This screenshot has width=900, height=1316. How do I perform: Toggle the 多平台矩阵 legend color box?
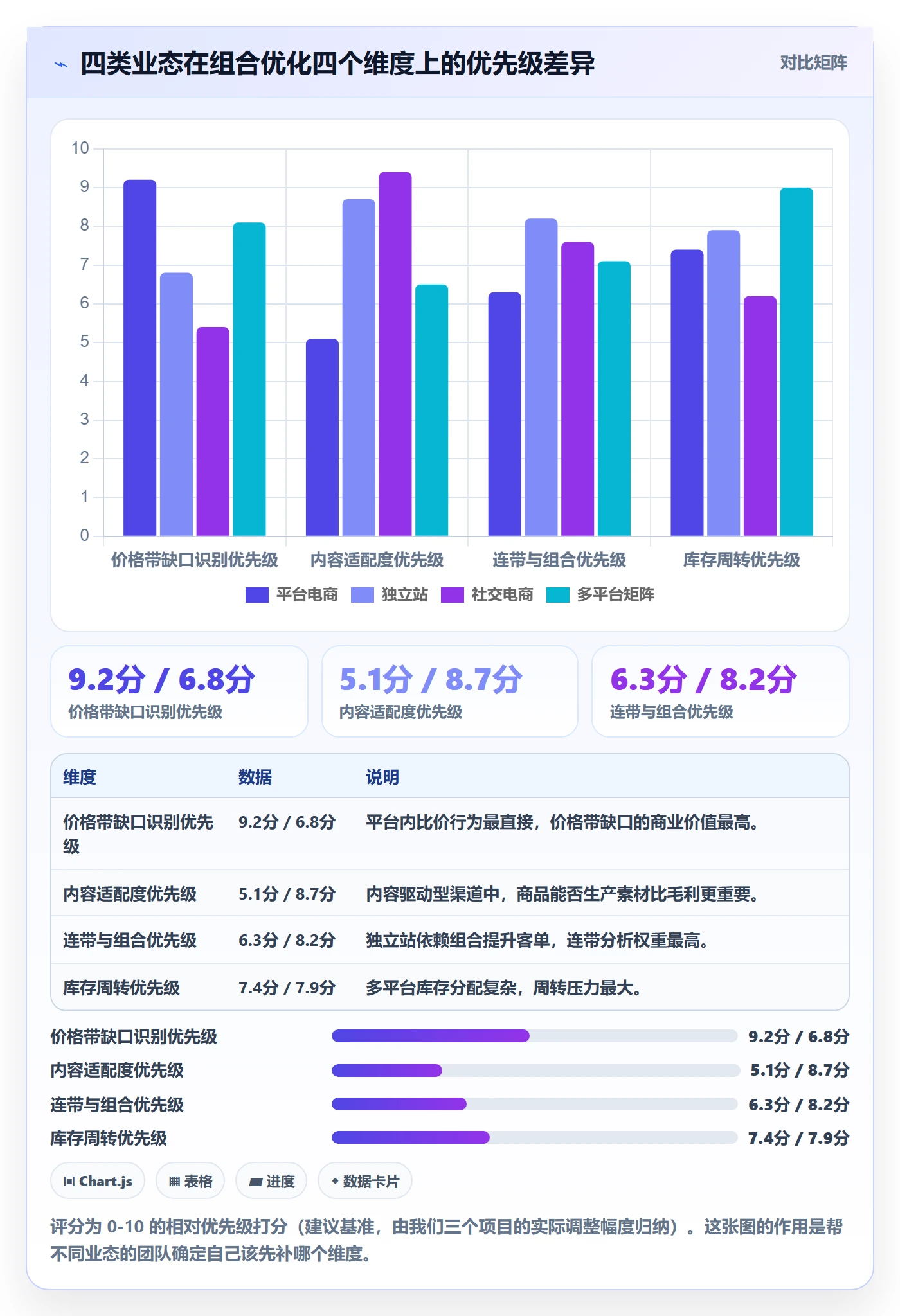pos(557,595)
